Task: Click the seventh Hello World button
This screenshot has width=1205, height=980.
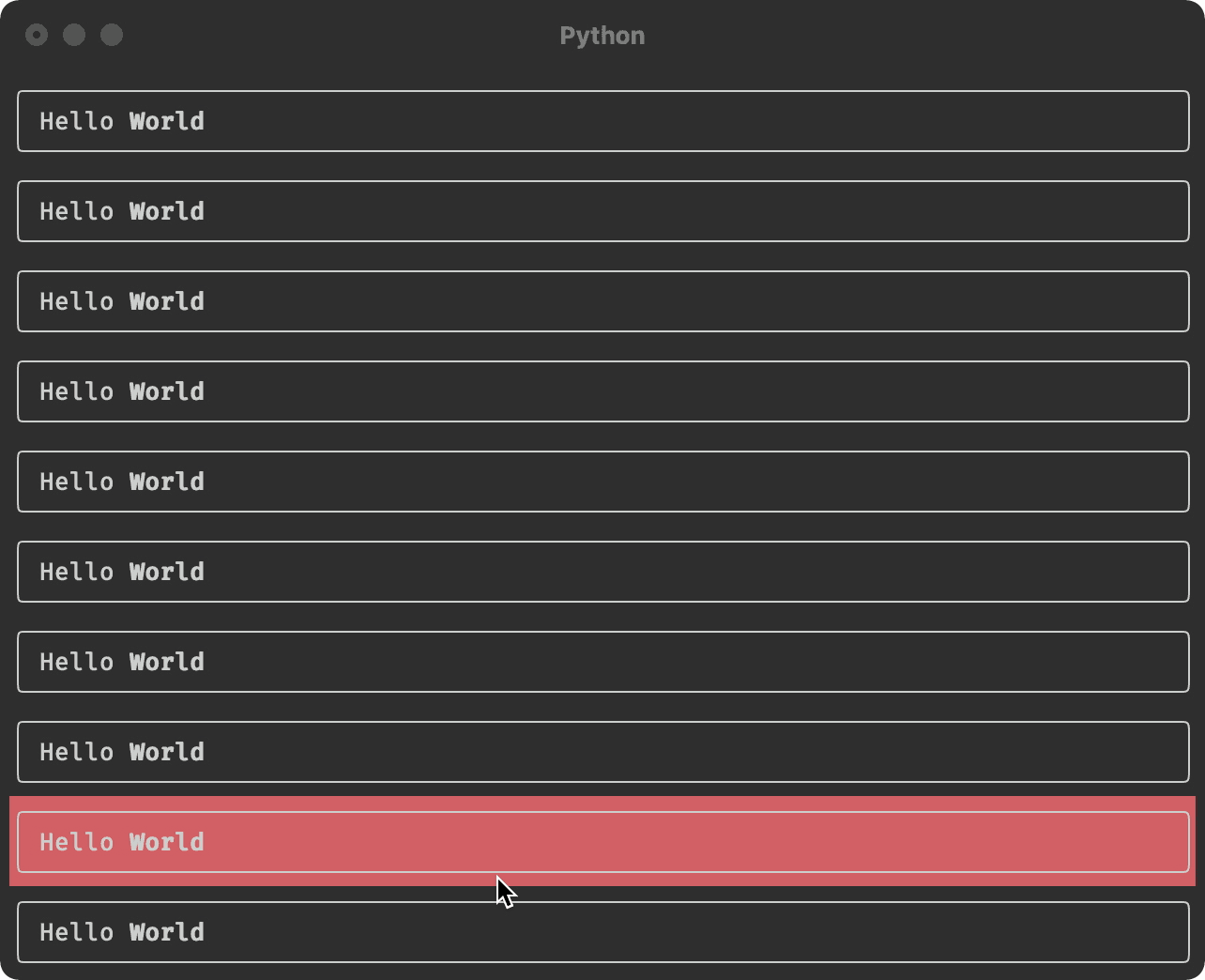Action: click(x=602, y=662)
